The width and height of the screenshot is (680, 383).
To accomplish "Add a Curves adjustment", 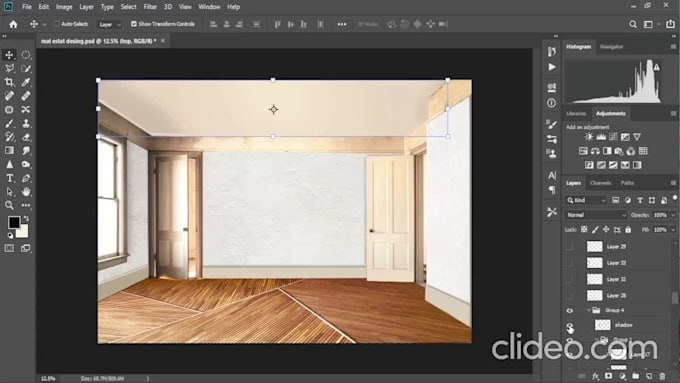I will point(613,137).
